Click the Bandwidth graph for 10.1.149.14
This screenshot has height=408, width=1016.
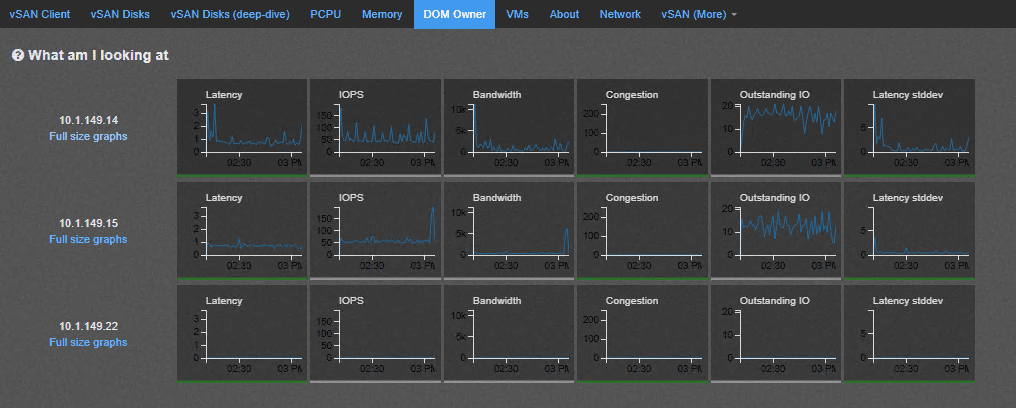click(x=509, y=128)
